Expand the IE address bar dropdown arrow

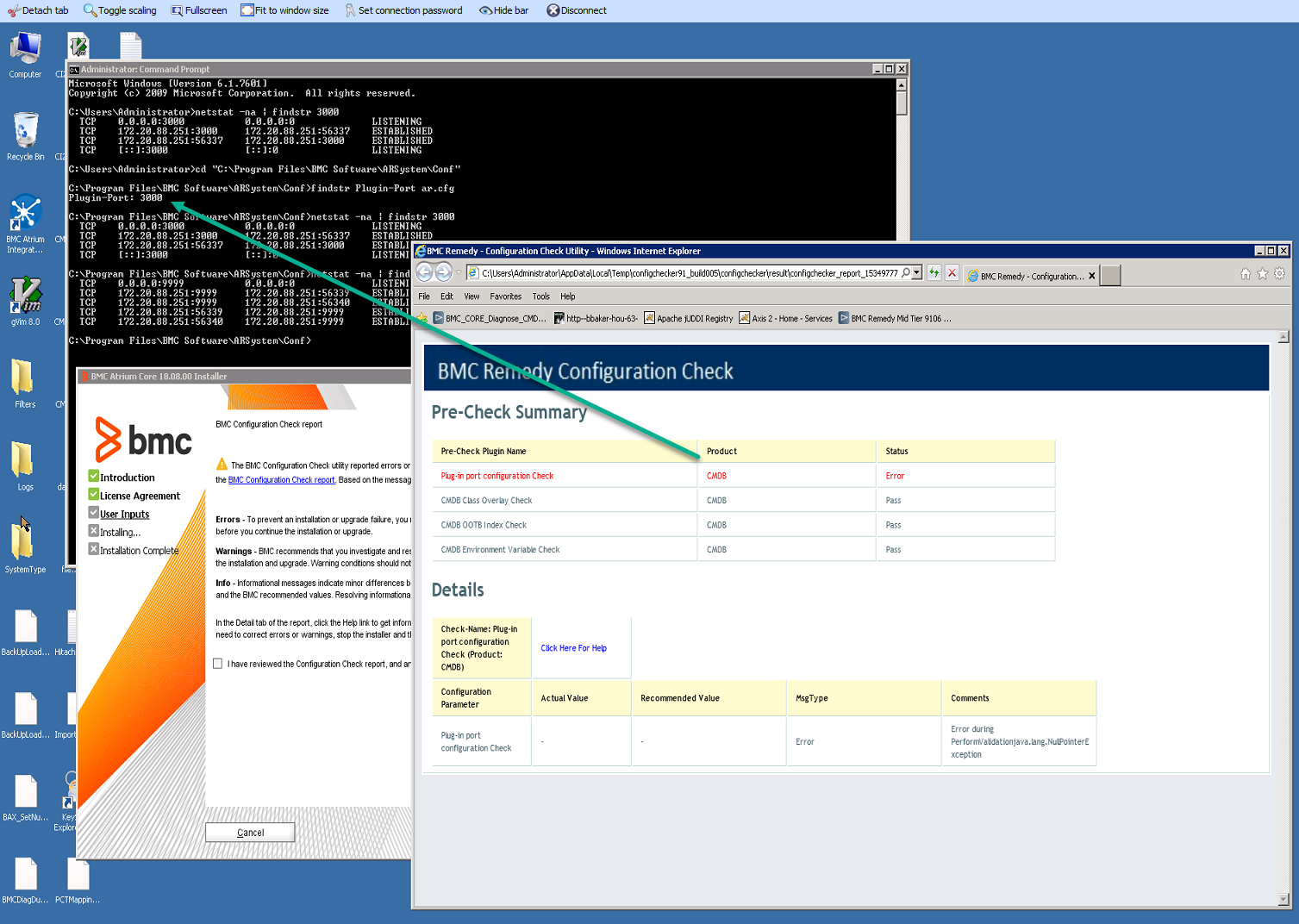coord(916,273)
